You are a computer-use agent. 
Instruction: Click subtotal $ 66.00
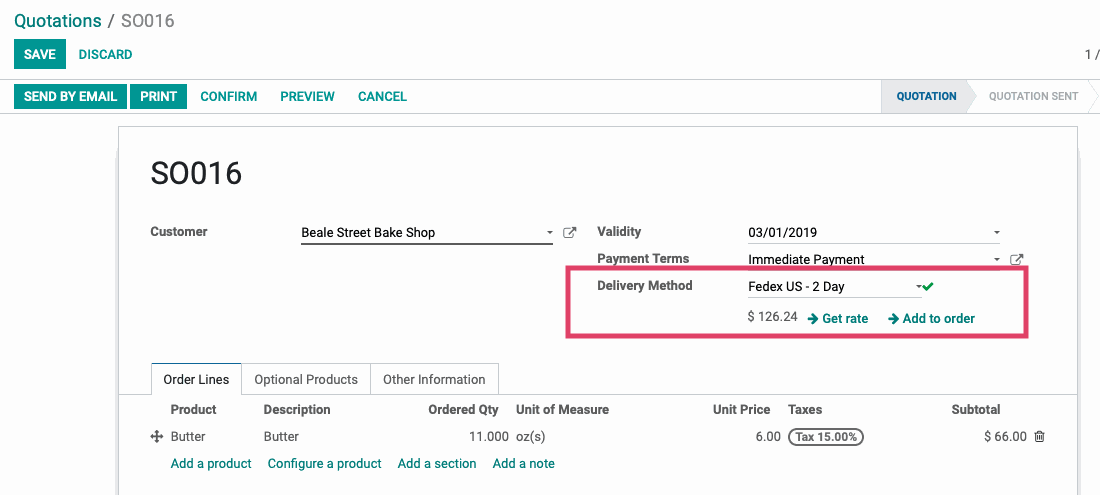coord(1005,437)
